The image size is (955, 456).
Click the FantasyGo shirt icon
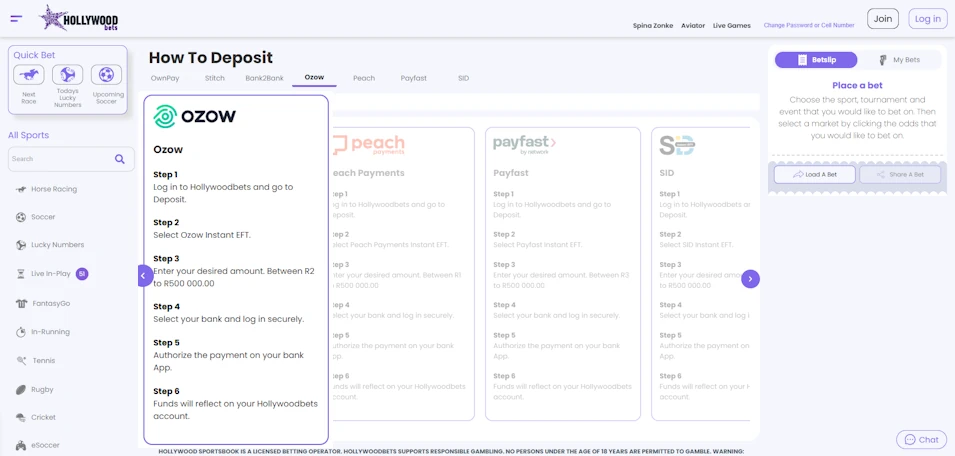coord(21,303)
